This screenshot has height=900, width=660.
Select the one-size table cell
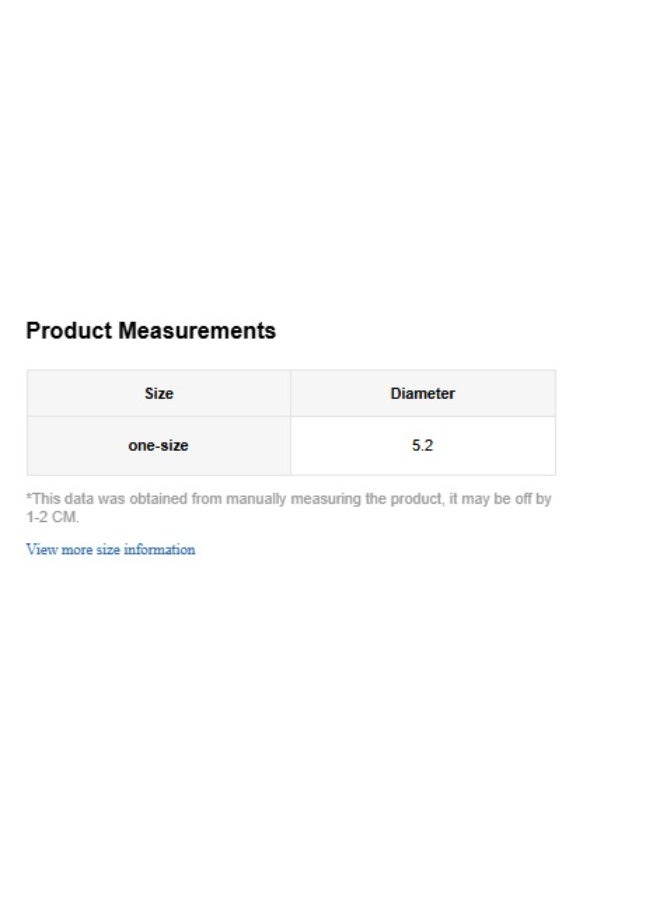point(158,446)
